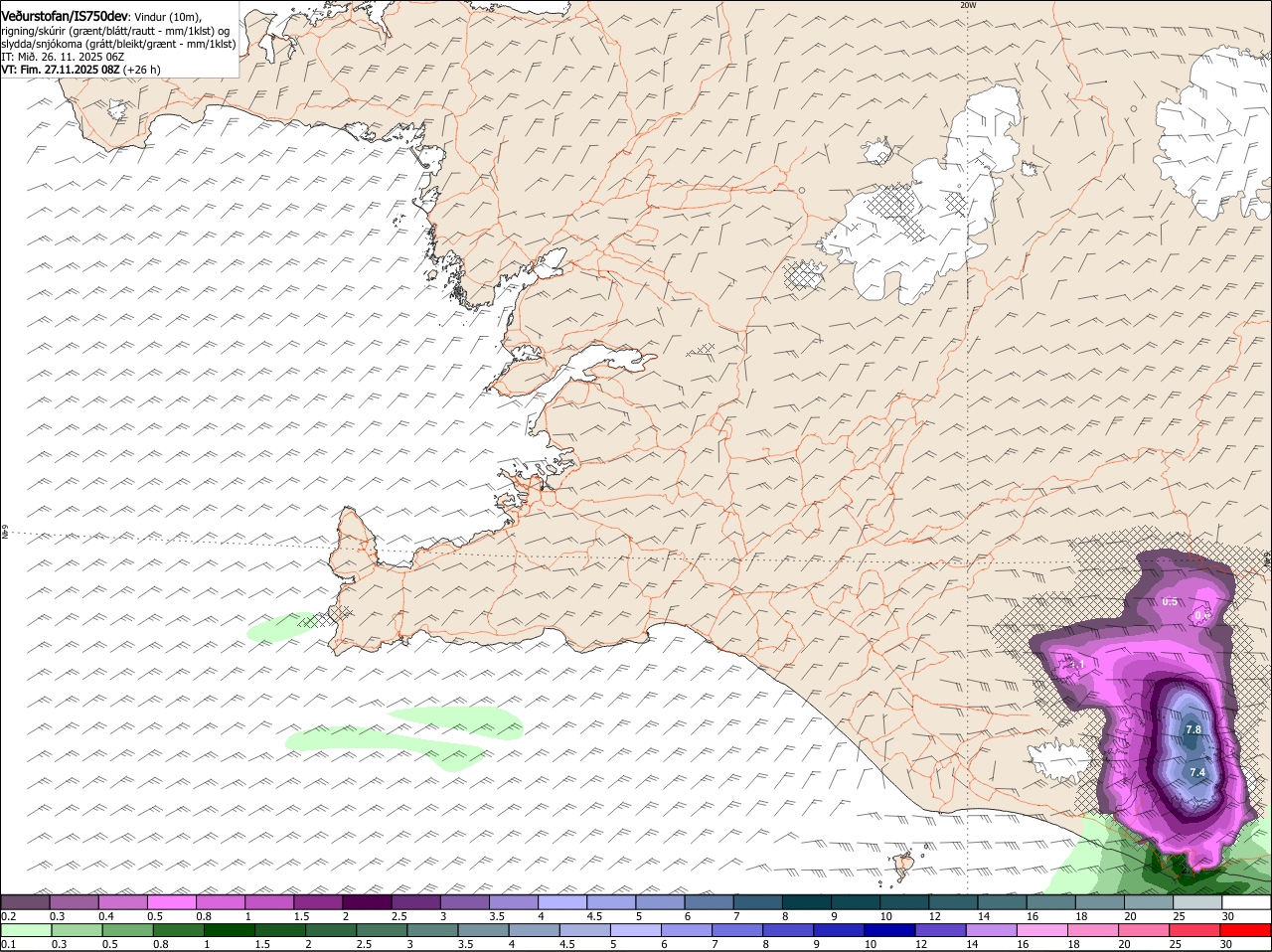The image size is (1272, 952).
Task: Click the 1.1 value label on the map
Action: click(x=1075, y=664)
